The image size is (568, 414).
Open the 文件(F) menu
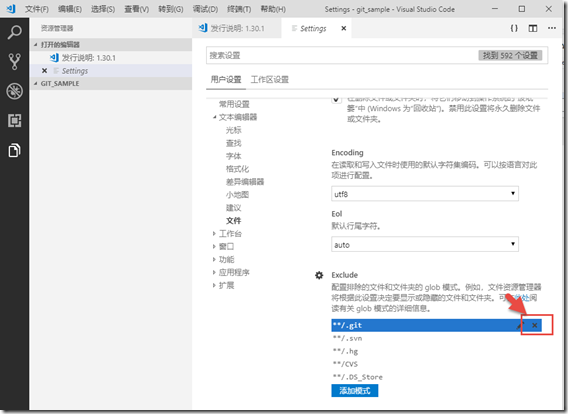tap(37, 9)
